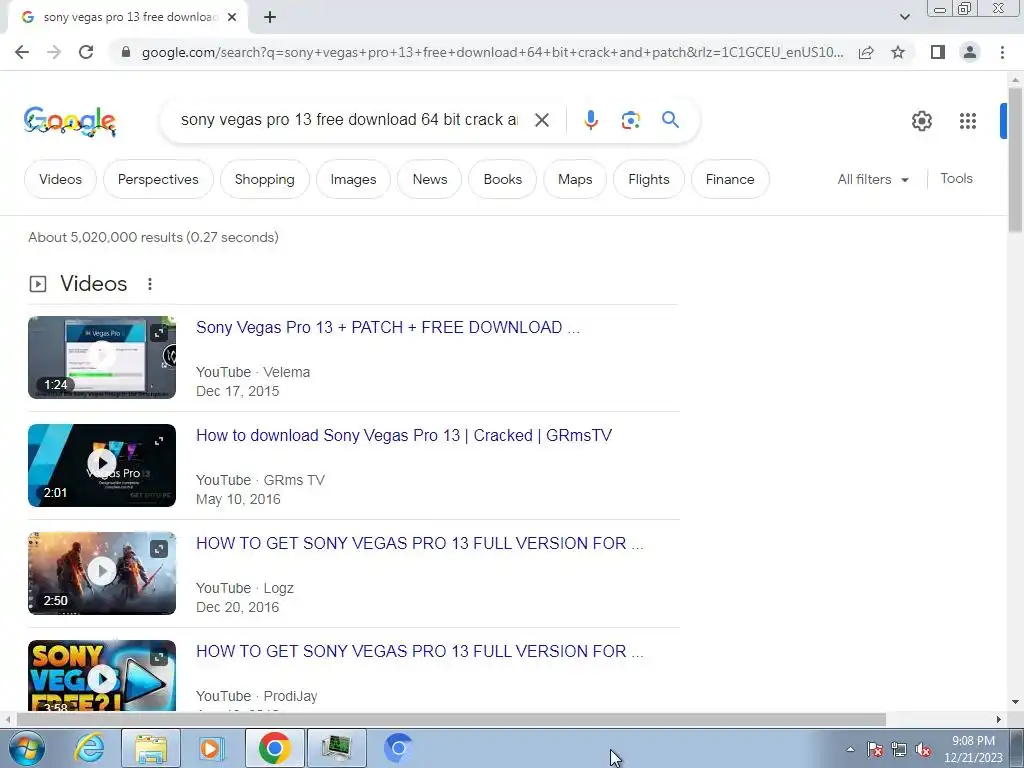Click scroll-right arrow on horizontal scrollbar
The image size is (1024, 768).
tap(998, 719)
